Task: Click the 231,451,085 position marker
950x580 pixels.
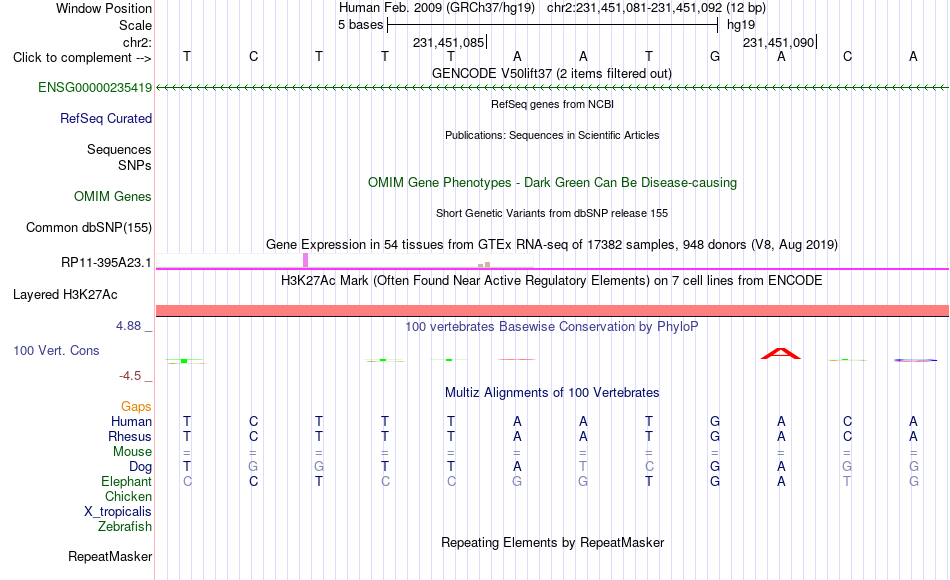Action: click(x=450, y=42)
